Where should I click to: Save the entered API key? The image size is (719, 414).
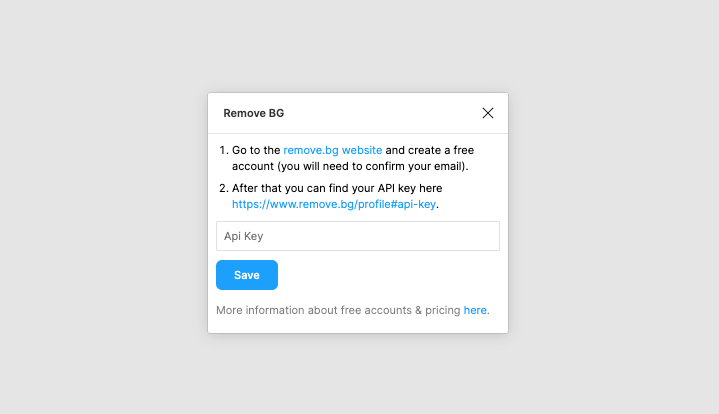(247, 275)
